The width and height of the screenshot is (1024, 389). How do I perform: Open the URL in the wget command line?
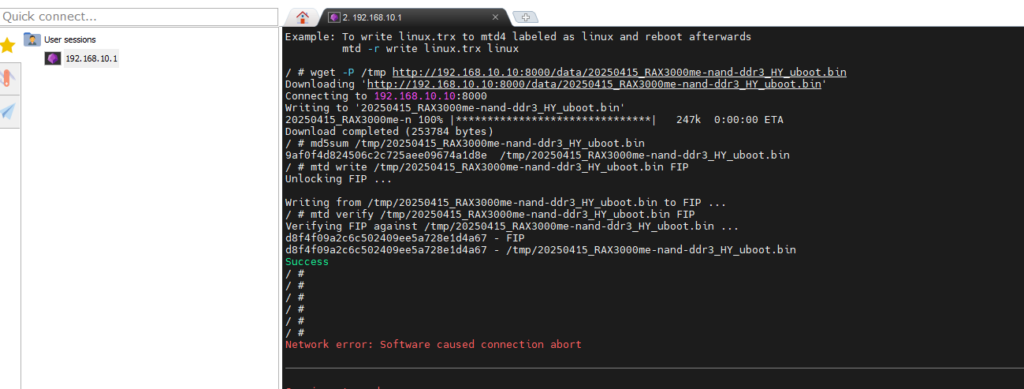coord(619,72)
